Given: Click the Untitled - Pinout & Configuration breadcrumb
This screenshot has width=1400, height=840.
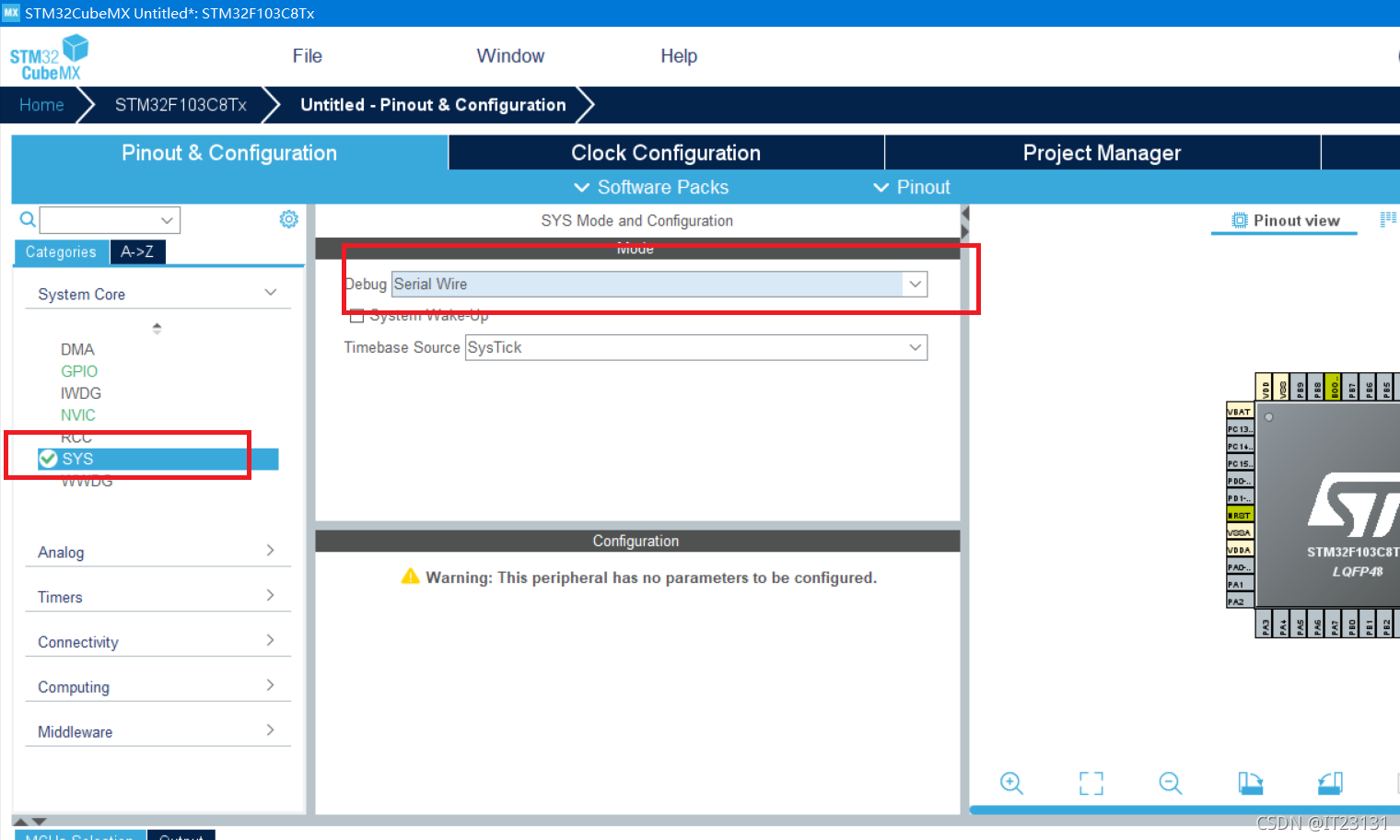Looking at the screenshot, I should tap(433, 105).
